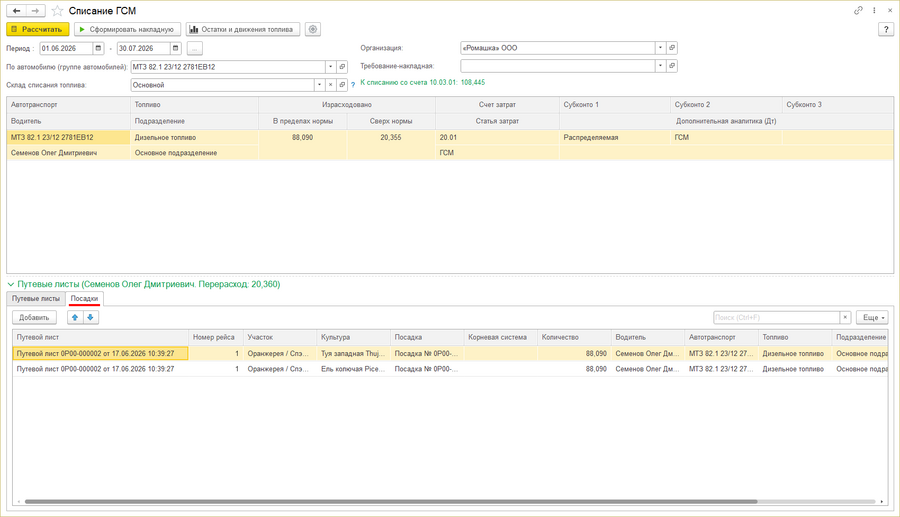Image resolution: width=900 pixels, height=517 pixels.
Task: Expand the vehicle selection dropdown
Action: tap(331, 67)
